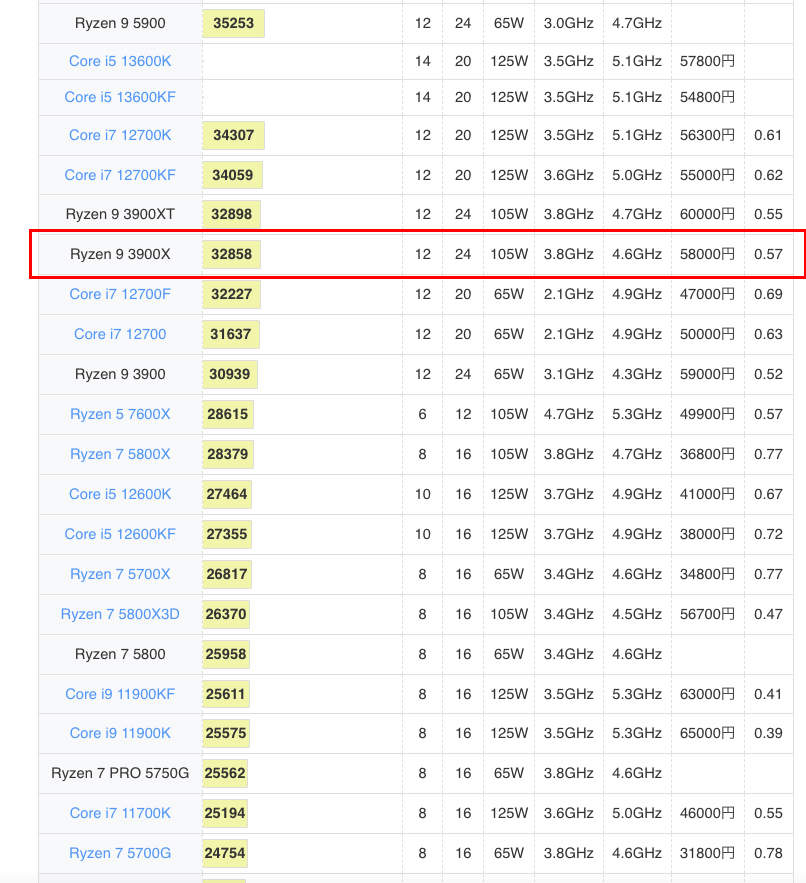This screenshot has width=806, height=883.
Task: Follow the Core i7 11700K link
Action: coord(120,813)
